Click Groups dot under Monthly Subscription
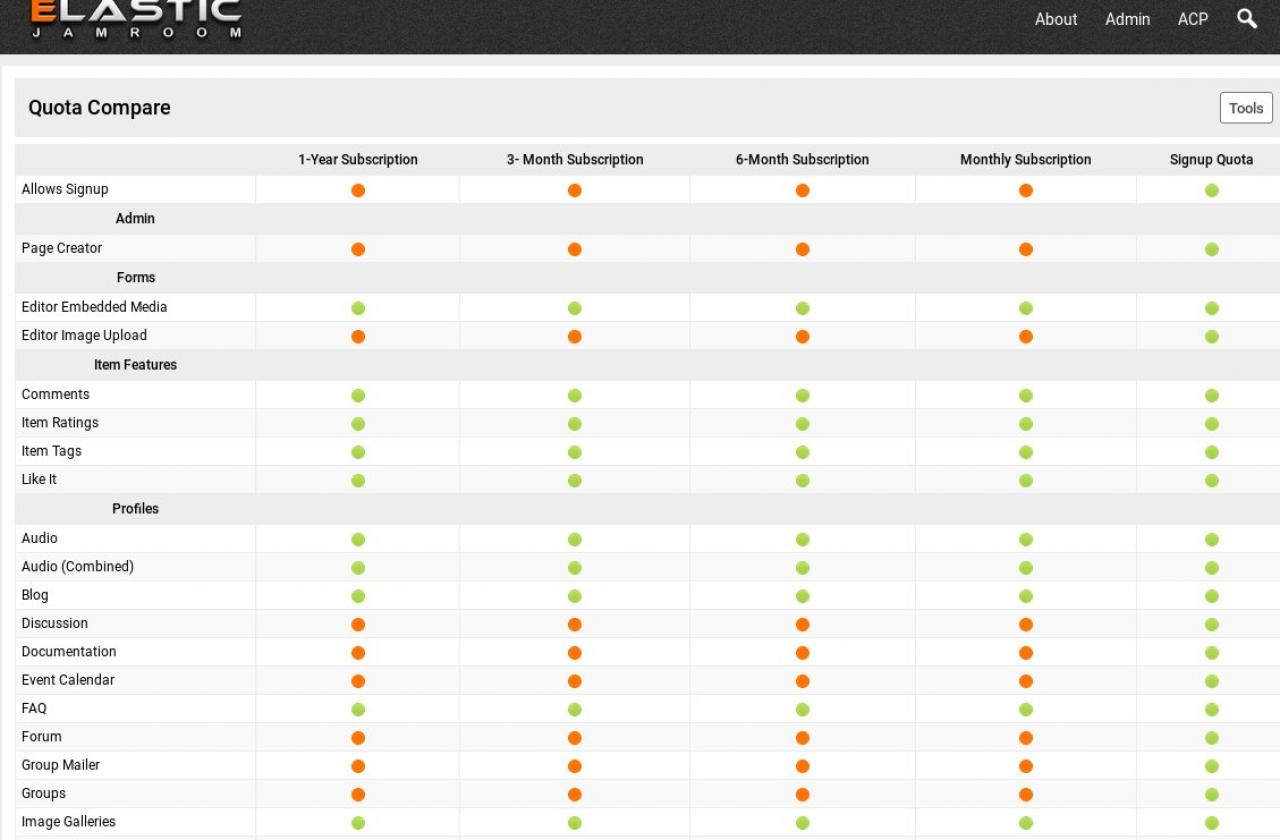 [x=1025, y=795]
